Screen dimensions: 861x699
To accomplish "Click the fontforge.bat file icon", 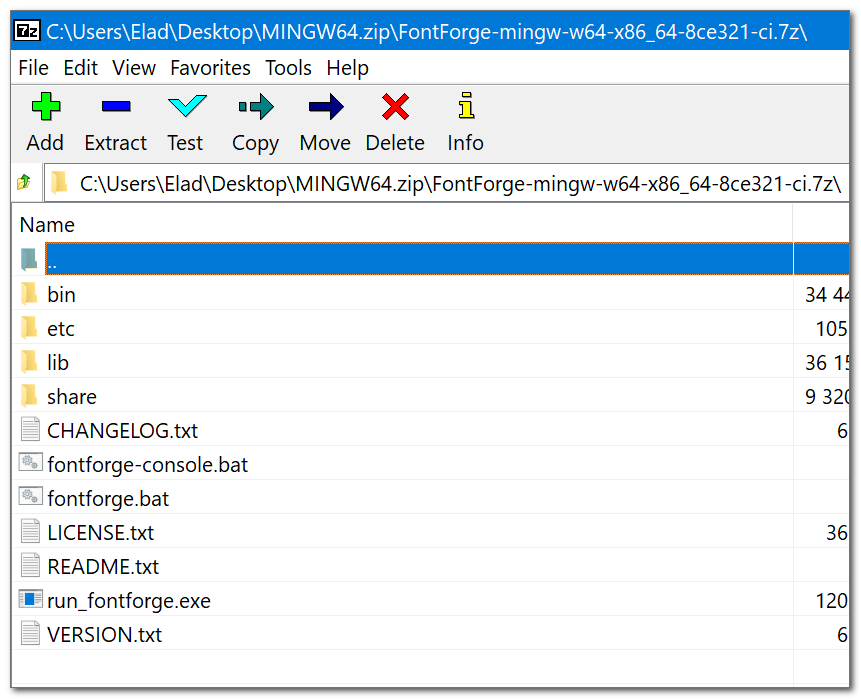I will pyautogui.click(x=30, y=497).
